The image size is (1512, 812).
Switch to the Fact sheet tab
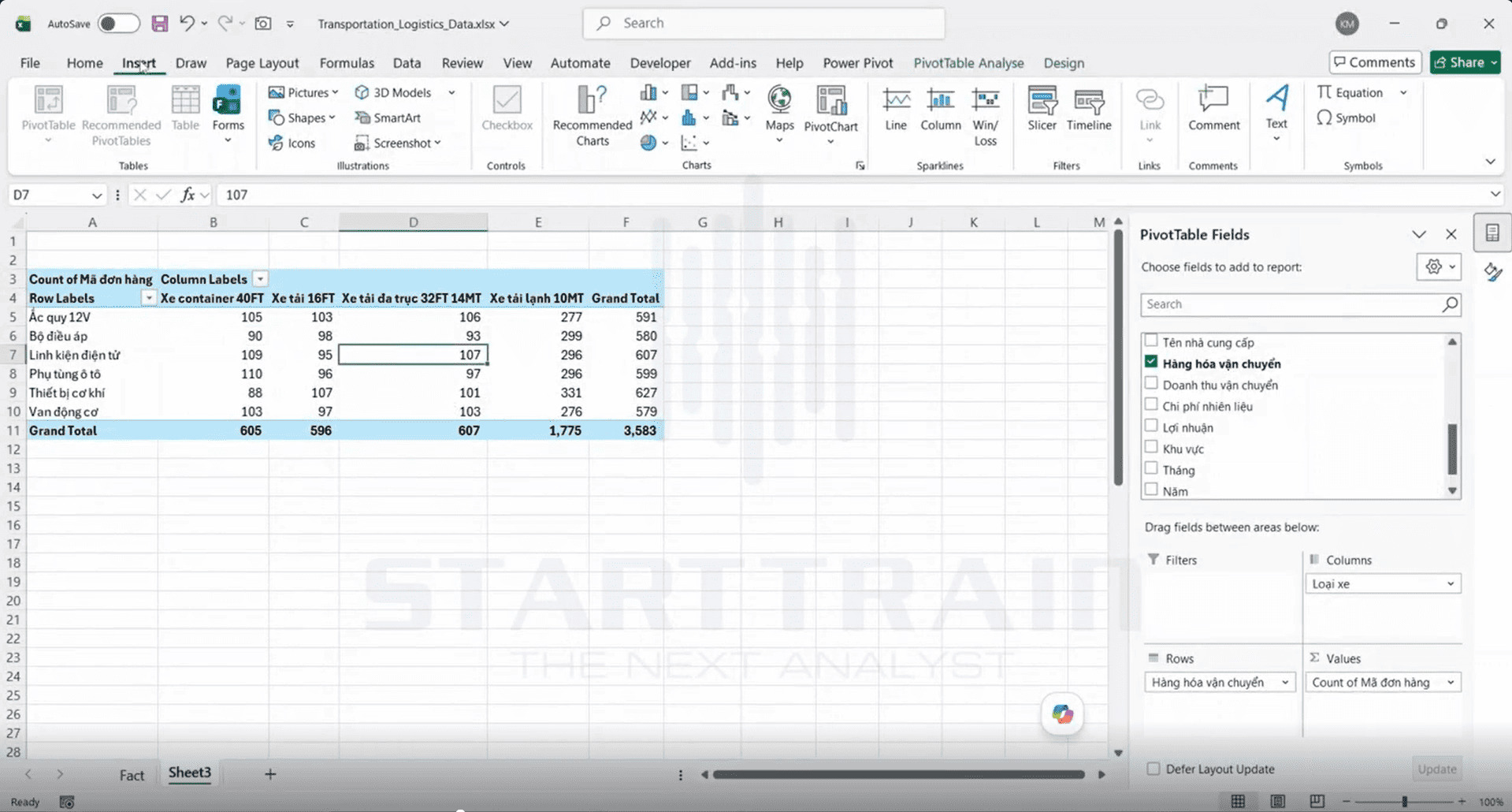point(132,775)
